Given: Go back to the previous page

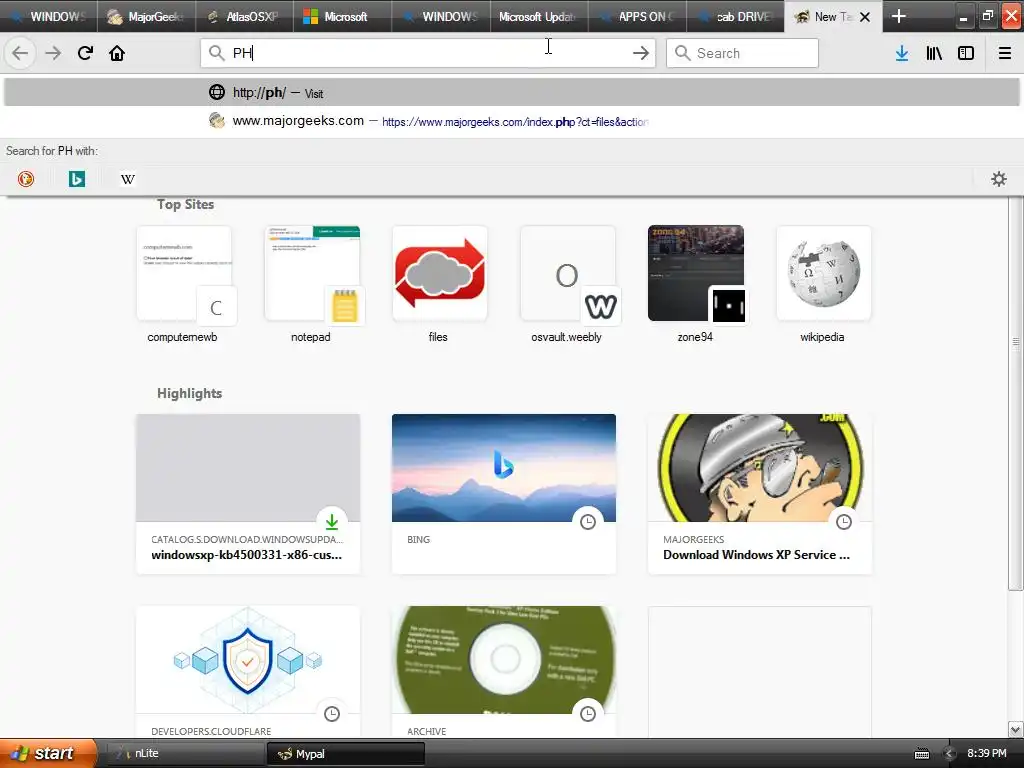Looking at the screenshot, I should [20, 53].
